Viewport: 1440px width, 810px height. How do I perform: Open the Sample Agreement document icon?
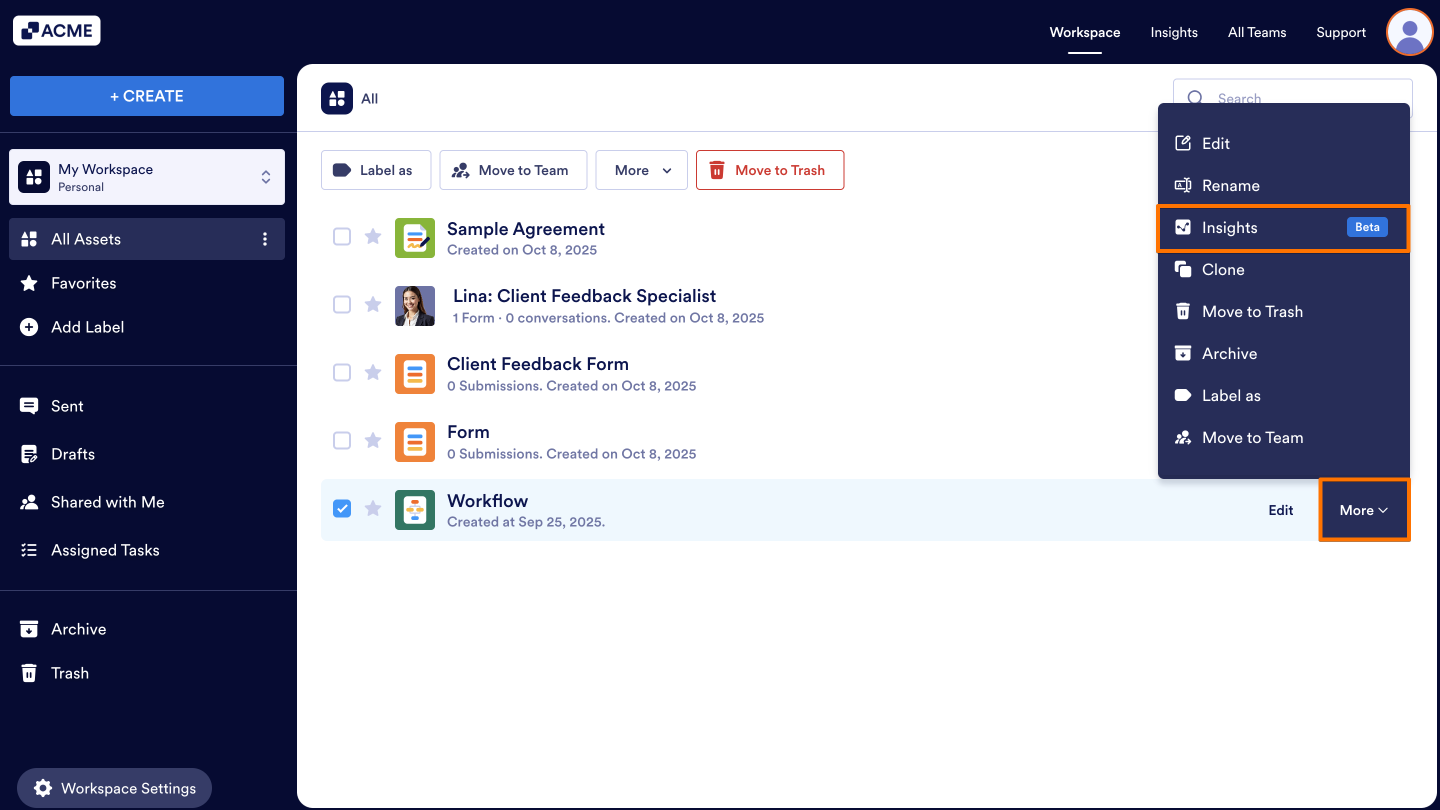(x=415, y=237)
